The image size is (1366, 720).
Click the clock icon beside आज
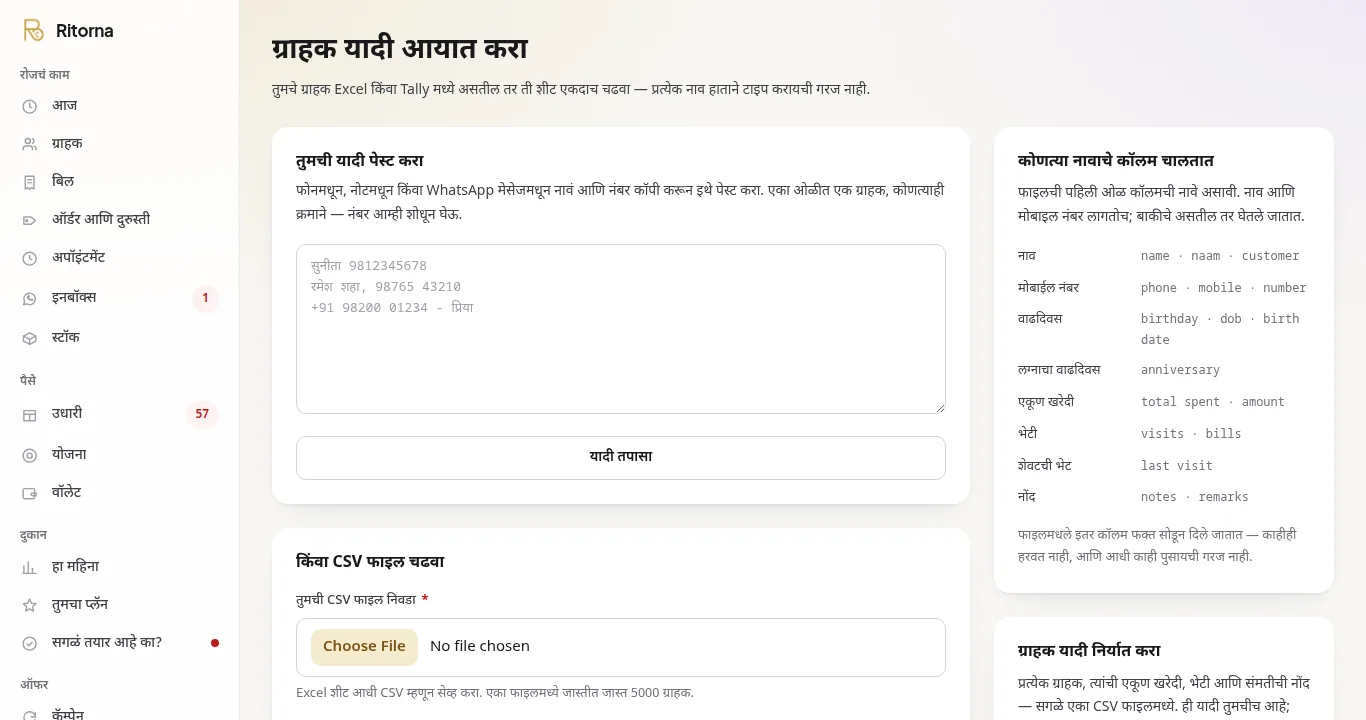(x=30, y=106)
